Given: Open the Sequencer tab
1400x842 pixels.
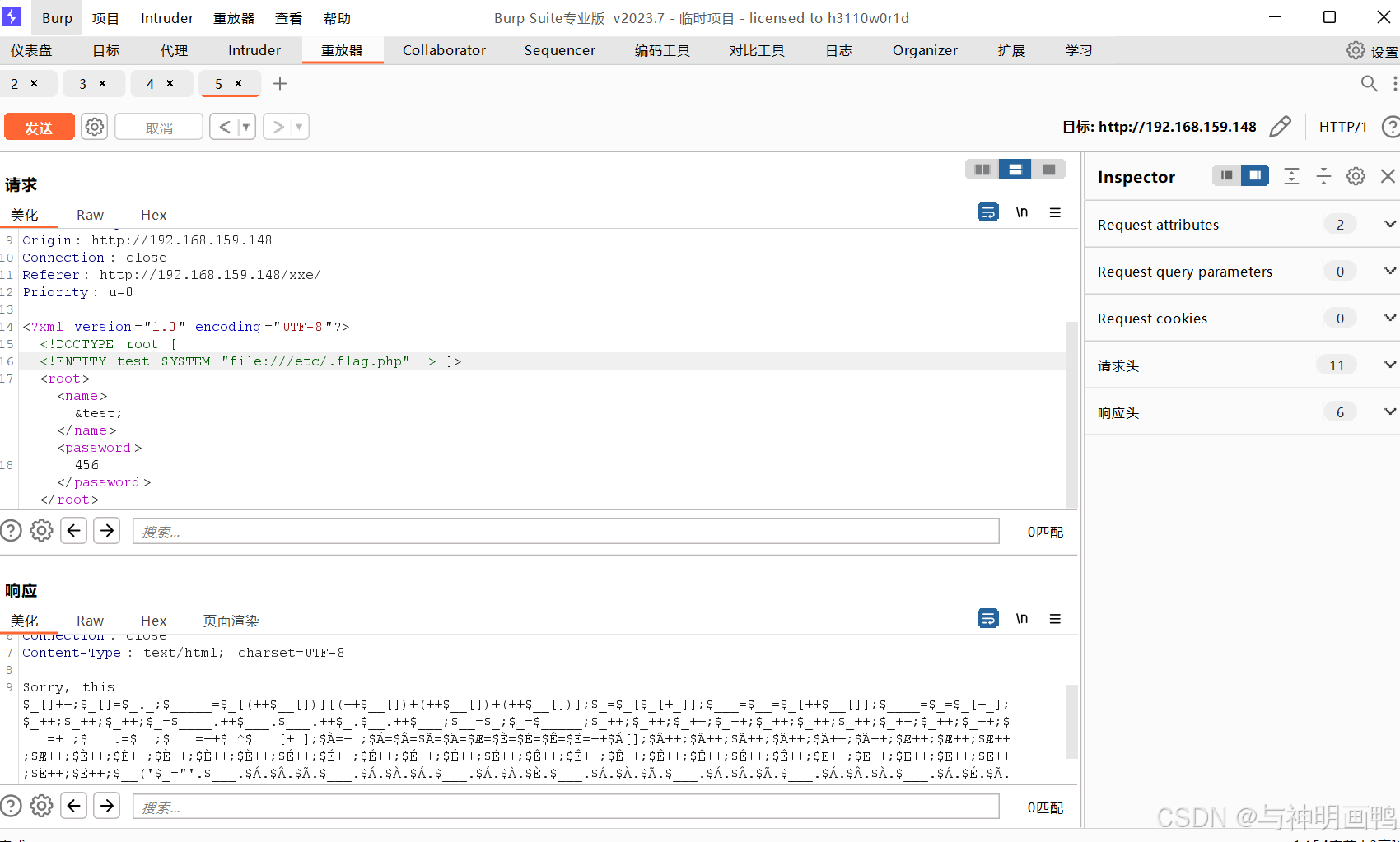Looking at the screenshot, I should click(x=559, y=50).
